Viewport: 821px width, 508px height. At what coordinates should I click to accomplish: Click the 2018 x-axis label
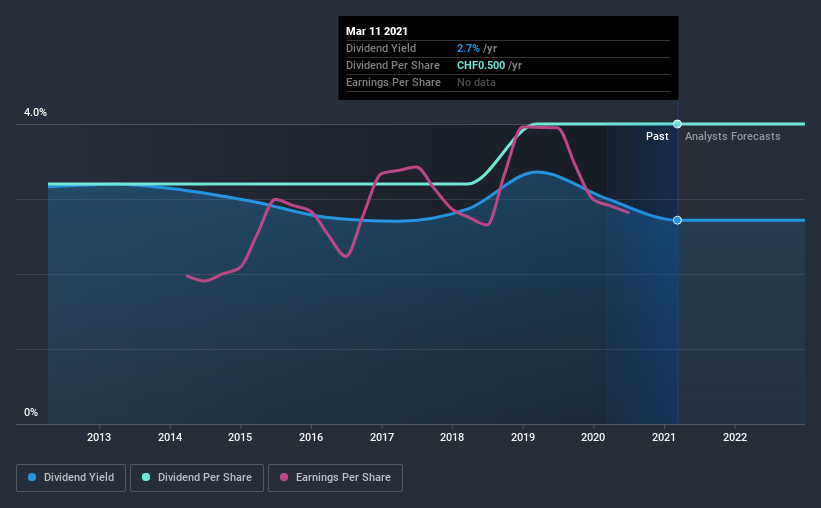[452, 437]
